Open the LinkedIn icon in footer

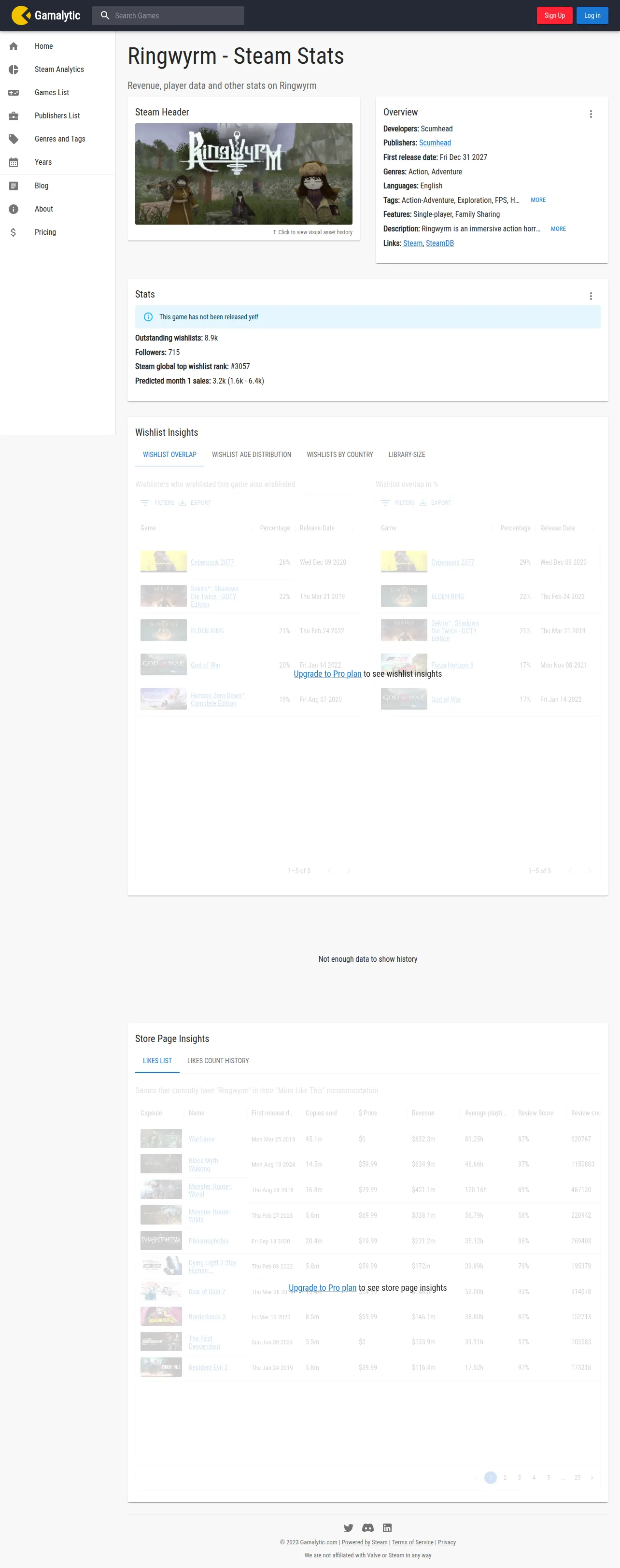point(387,1528)
